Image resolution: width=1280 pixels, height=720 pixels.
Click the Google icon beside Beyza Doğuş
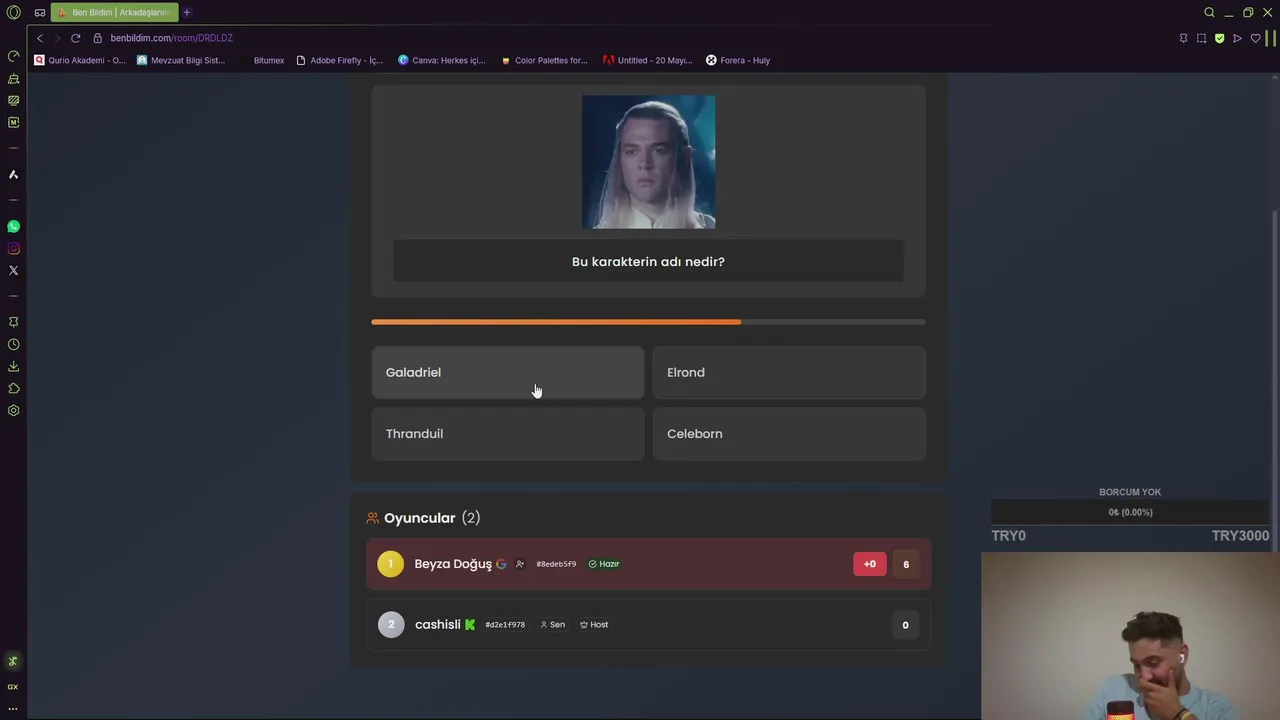(x=501, y=564)
